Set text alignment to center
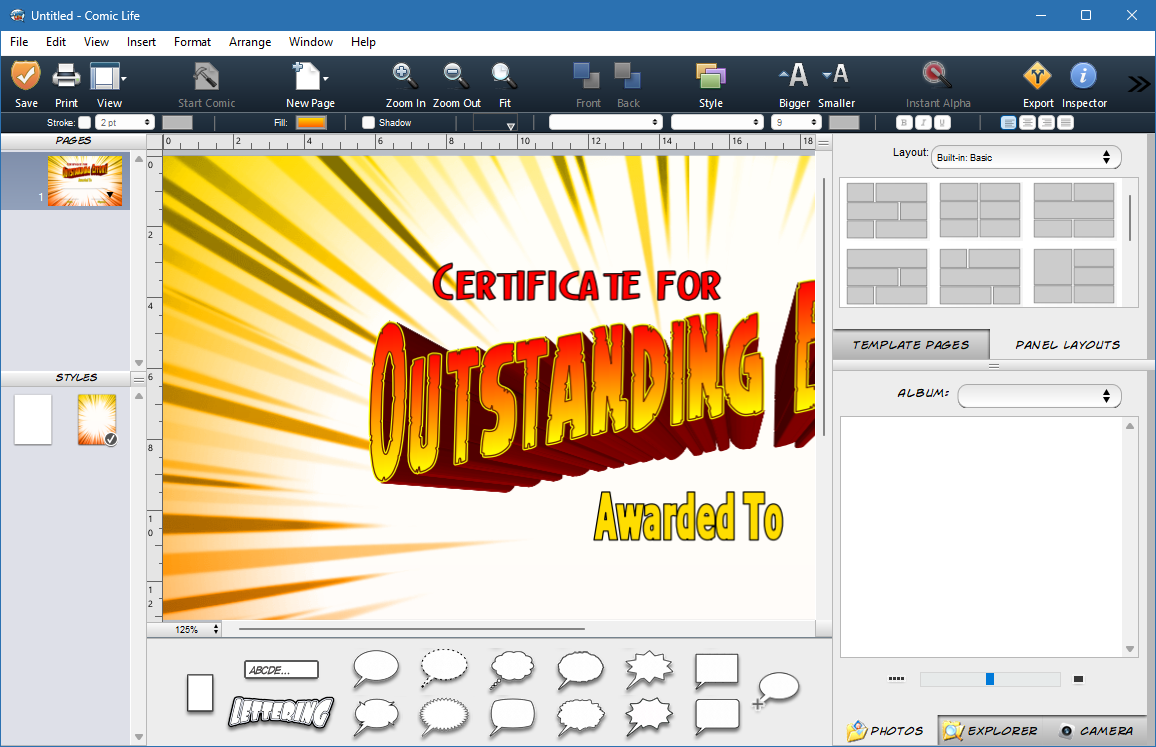 click(x=1028, y=122)
